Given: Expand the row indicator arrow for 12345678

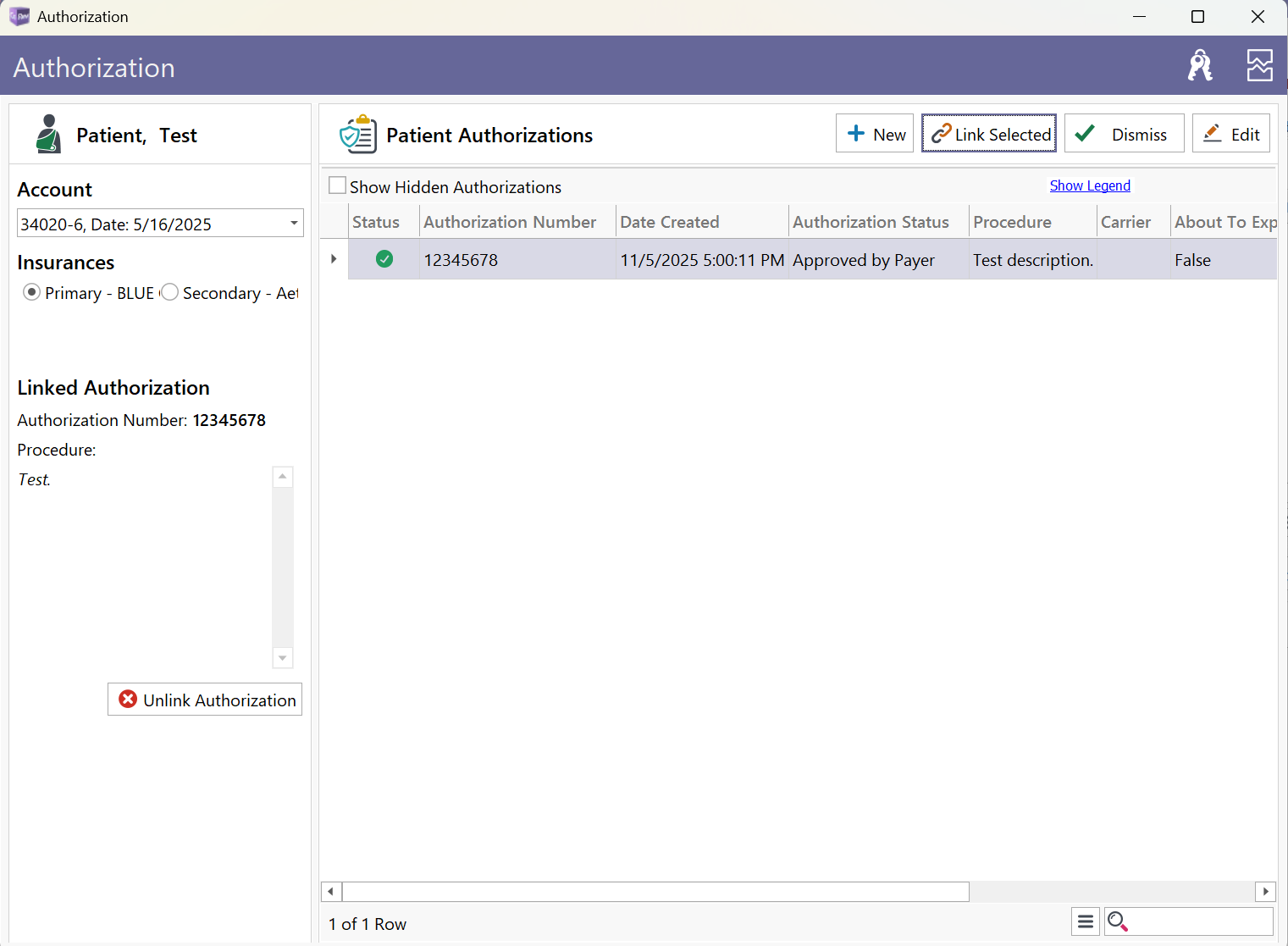Looking at the screenshot, I should (x=334, y=259).
